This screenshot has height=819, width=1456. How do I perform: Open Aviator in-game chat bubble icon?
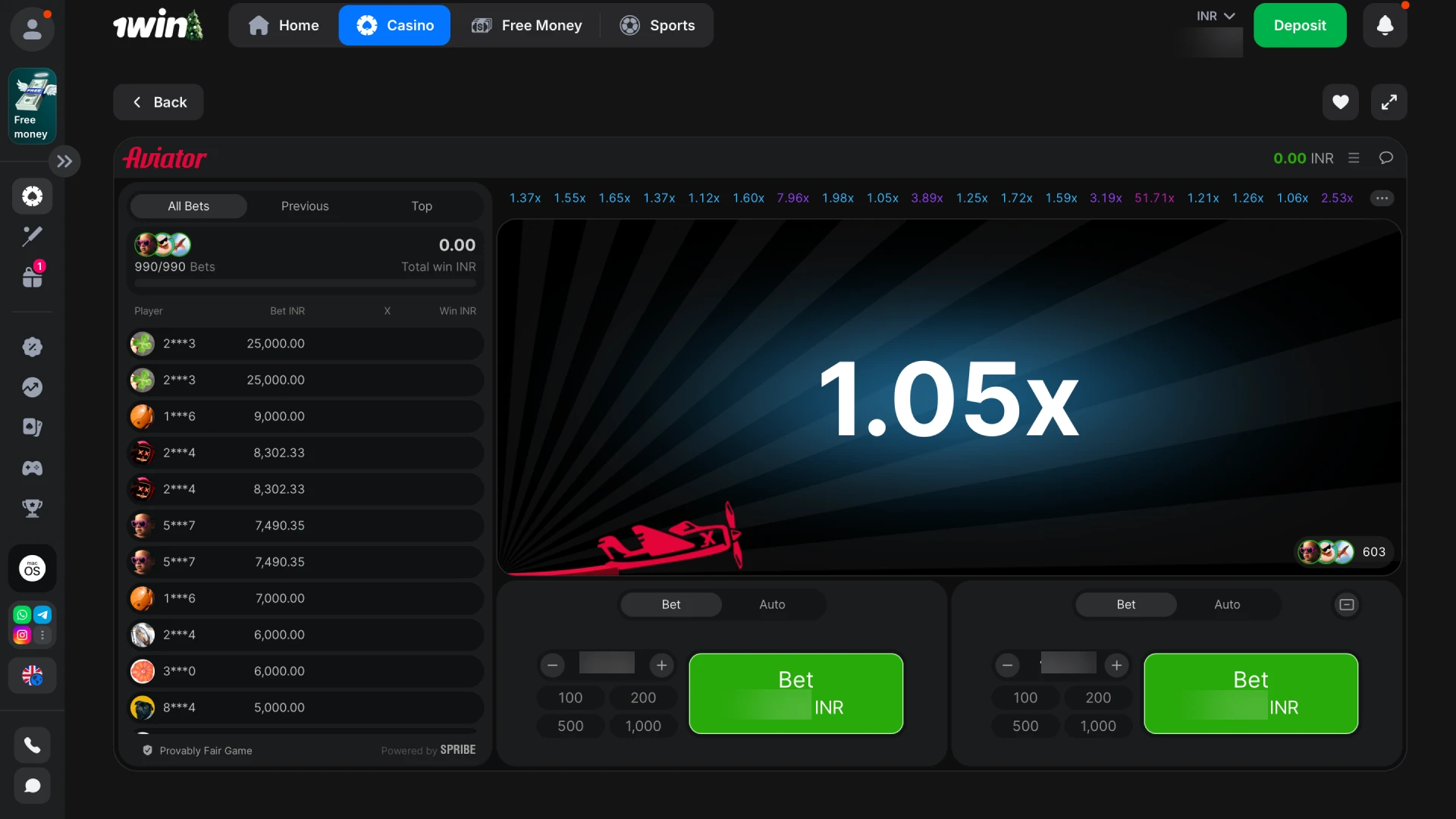coord(1385,158)
